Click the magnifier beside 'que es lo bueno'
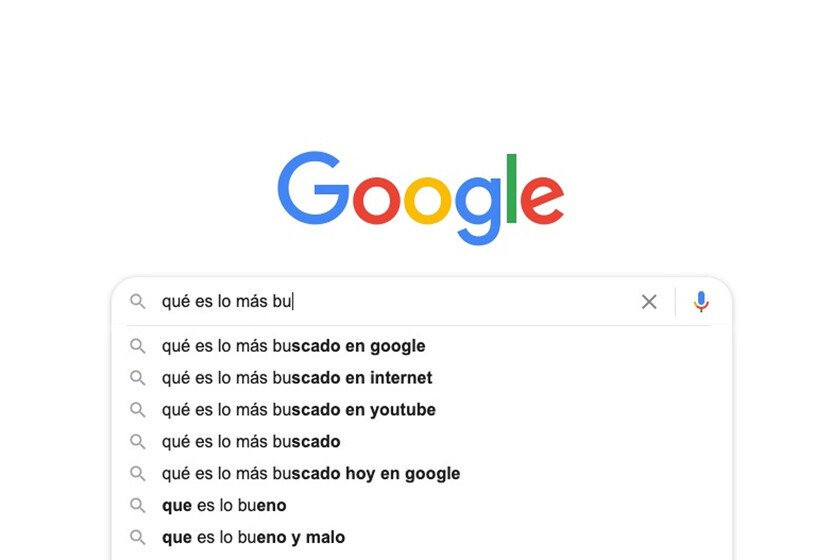This screenshot has width=840, height=560. (138, 505)
